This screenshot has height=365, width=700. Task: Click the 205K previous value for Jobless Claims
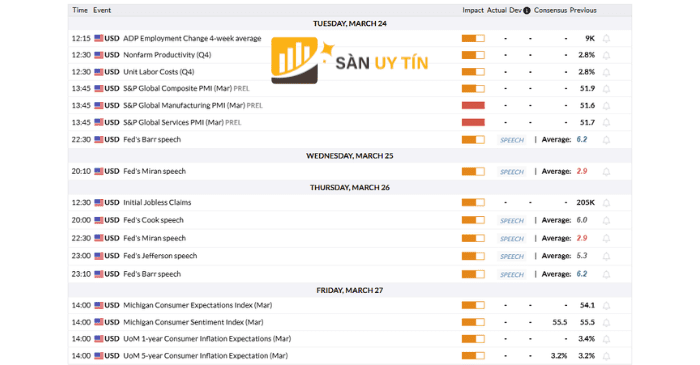click(x=585, y=203)
